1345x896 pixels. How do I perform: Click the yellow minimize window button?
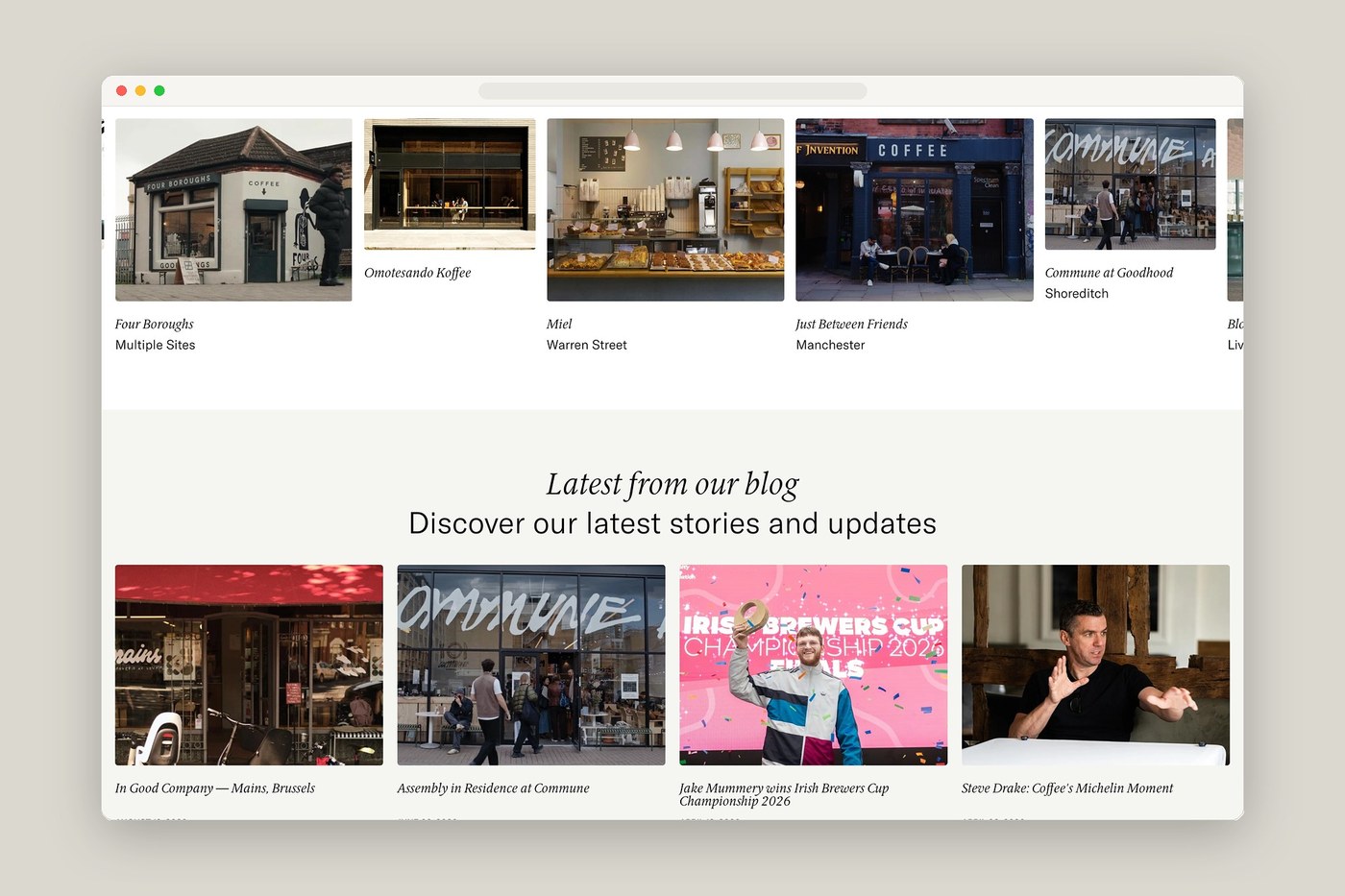pyautogui.click(x=140, y=90)
